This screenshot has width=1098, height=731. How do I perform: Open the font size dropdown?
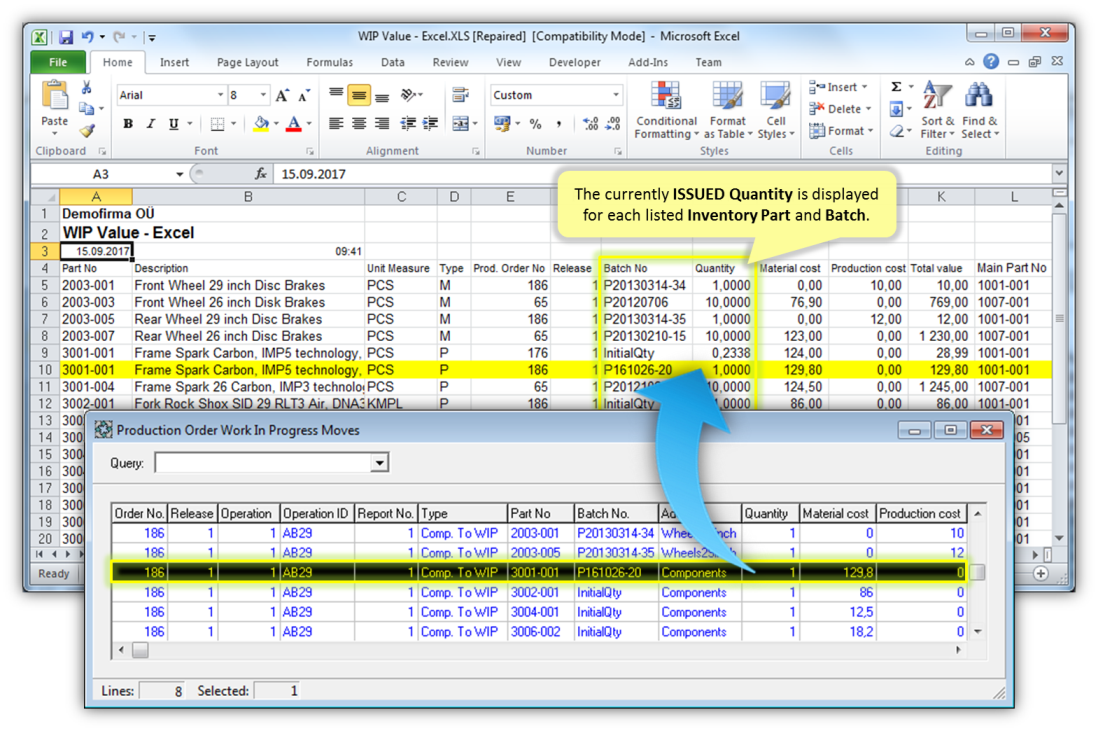263,95
